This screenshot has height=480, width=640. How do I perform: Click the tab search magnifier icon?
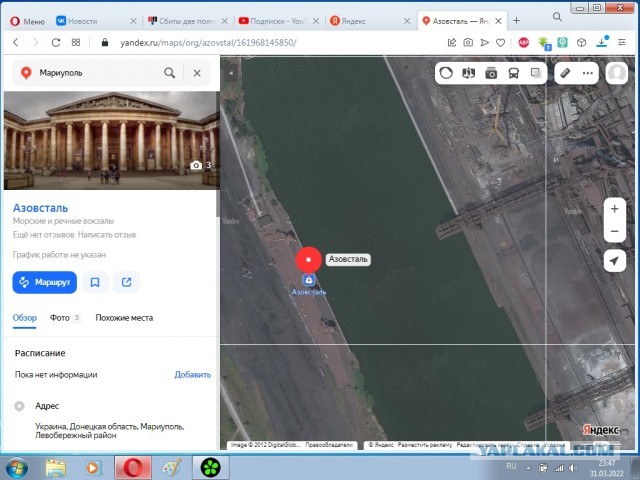557,17
